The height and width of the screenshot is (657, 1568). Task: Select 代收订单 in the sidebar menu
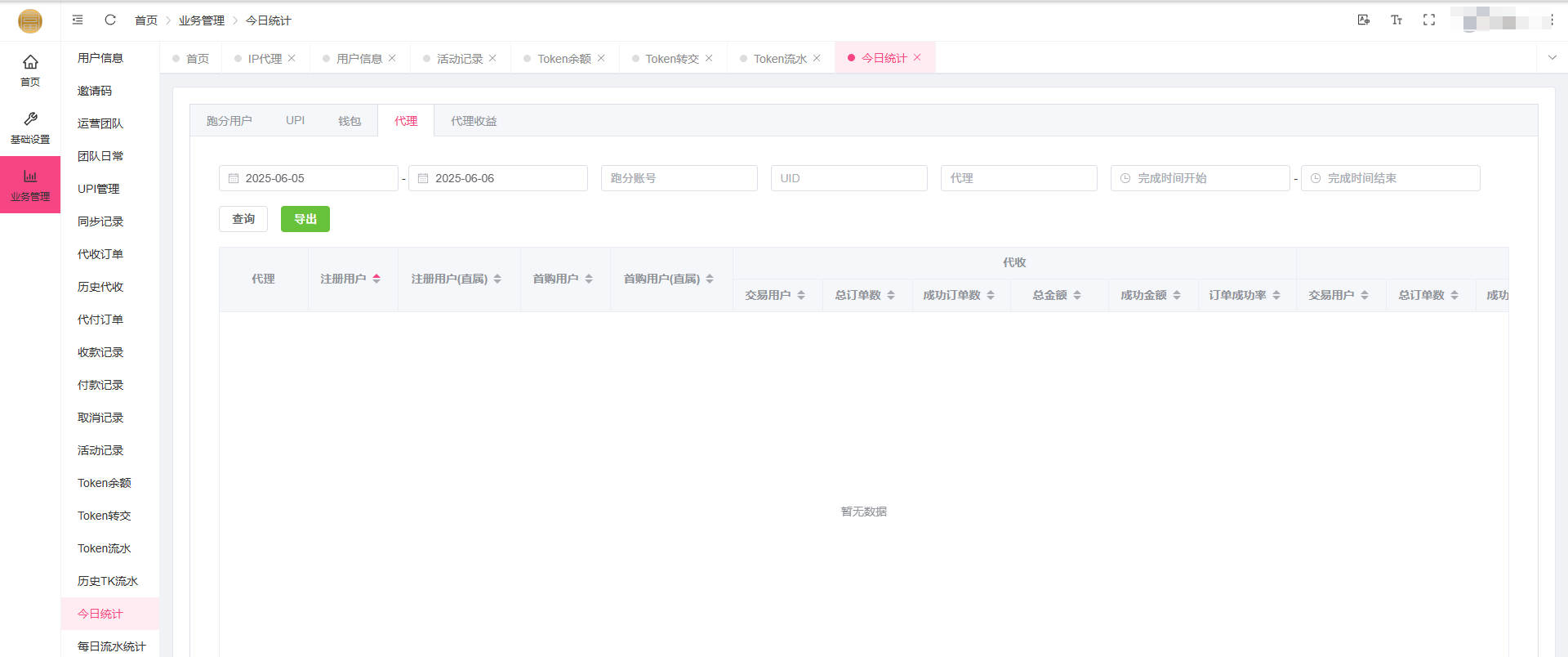100,254
